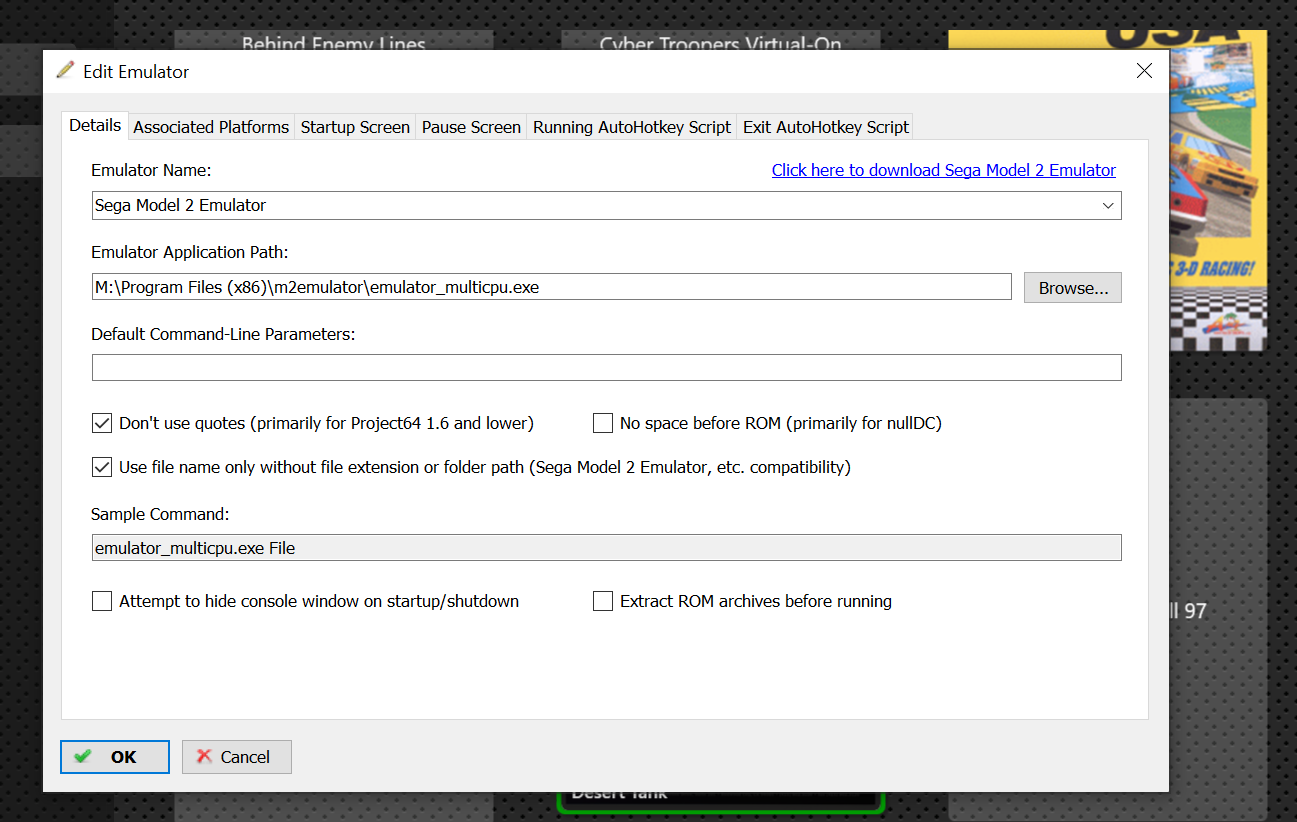The width and height of the screenshot is (1297, 822).
Task: Close the Edit Emulator dialog
Action: point(1145,71)
